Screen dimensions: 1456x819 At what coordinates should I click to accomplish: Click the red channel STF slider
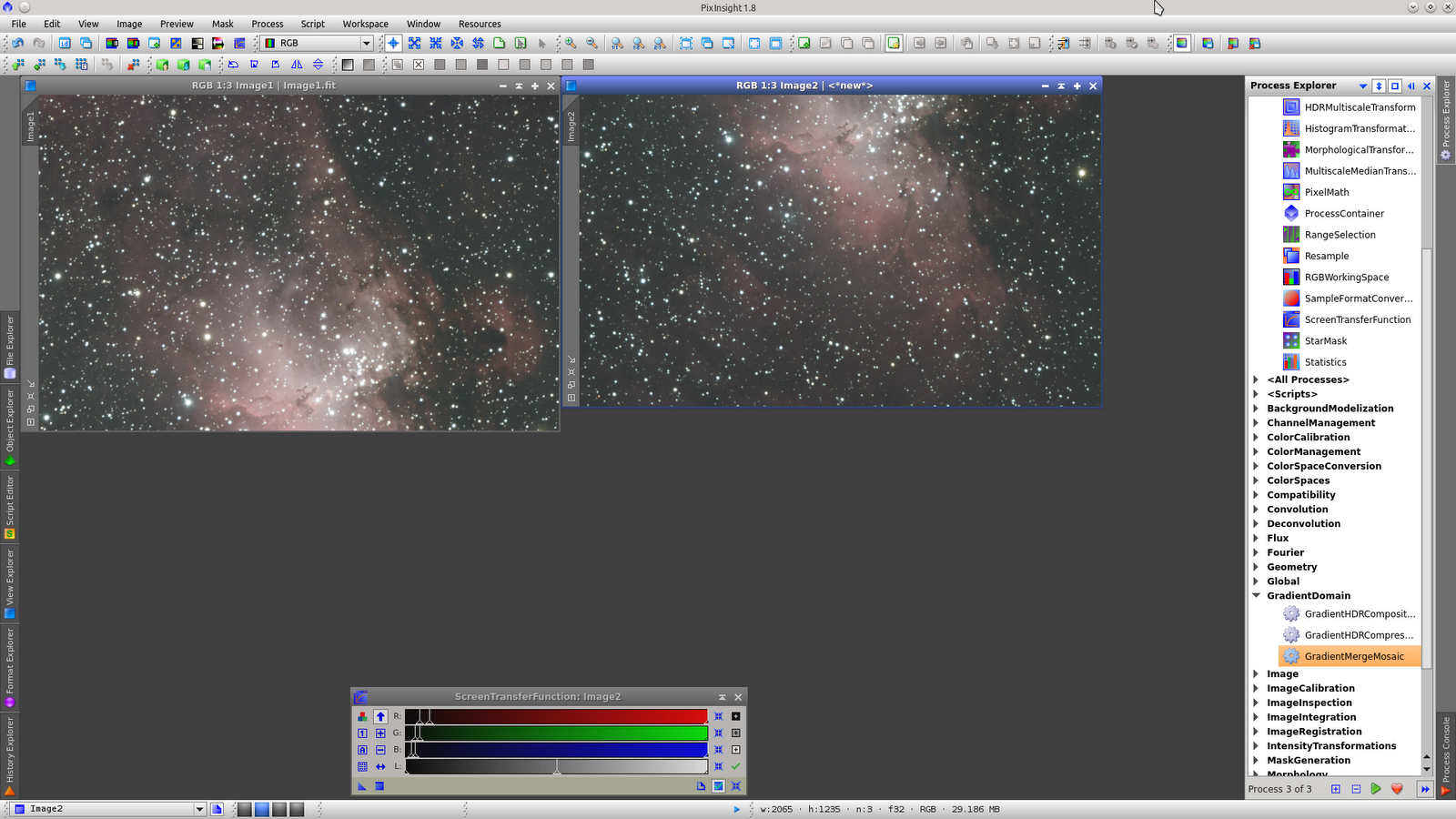click(556, 716)
